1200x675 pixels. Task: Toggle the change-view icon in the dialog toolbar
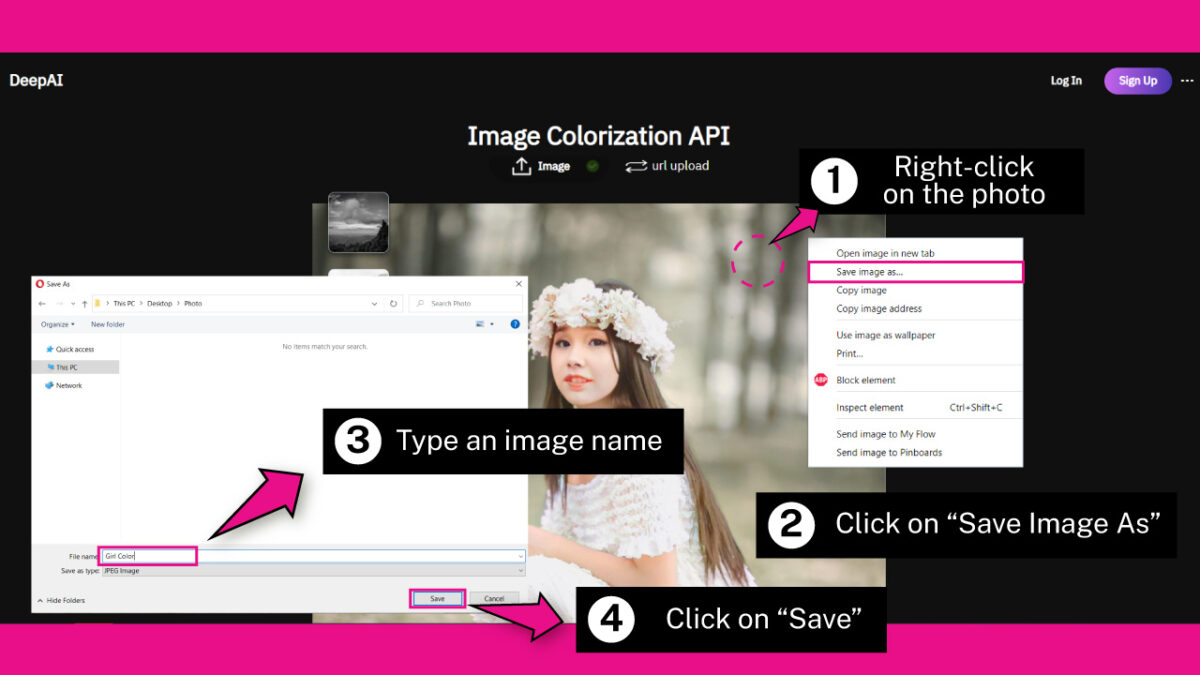(x=481, y=323)
